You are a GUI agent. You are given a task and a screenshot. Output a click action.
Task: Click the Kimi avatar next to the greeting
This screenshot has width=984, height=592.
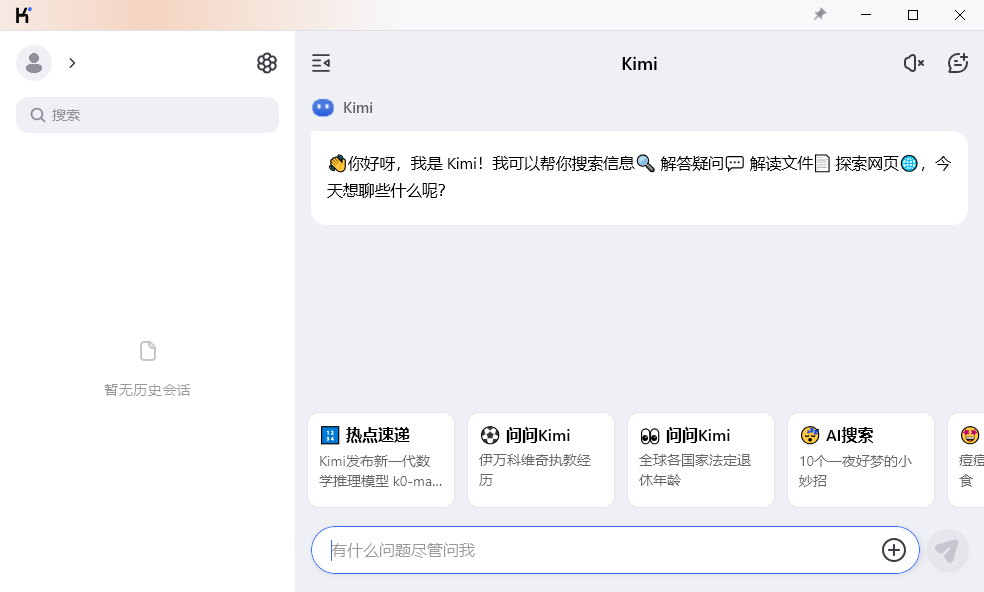(322, 107)
